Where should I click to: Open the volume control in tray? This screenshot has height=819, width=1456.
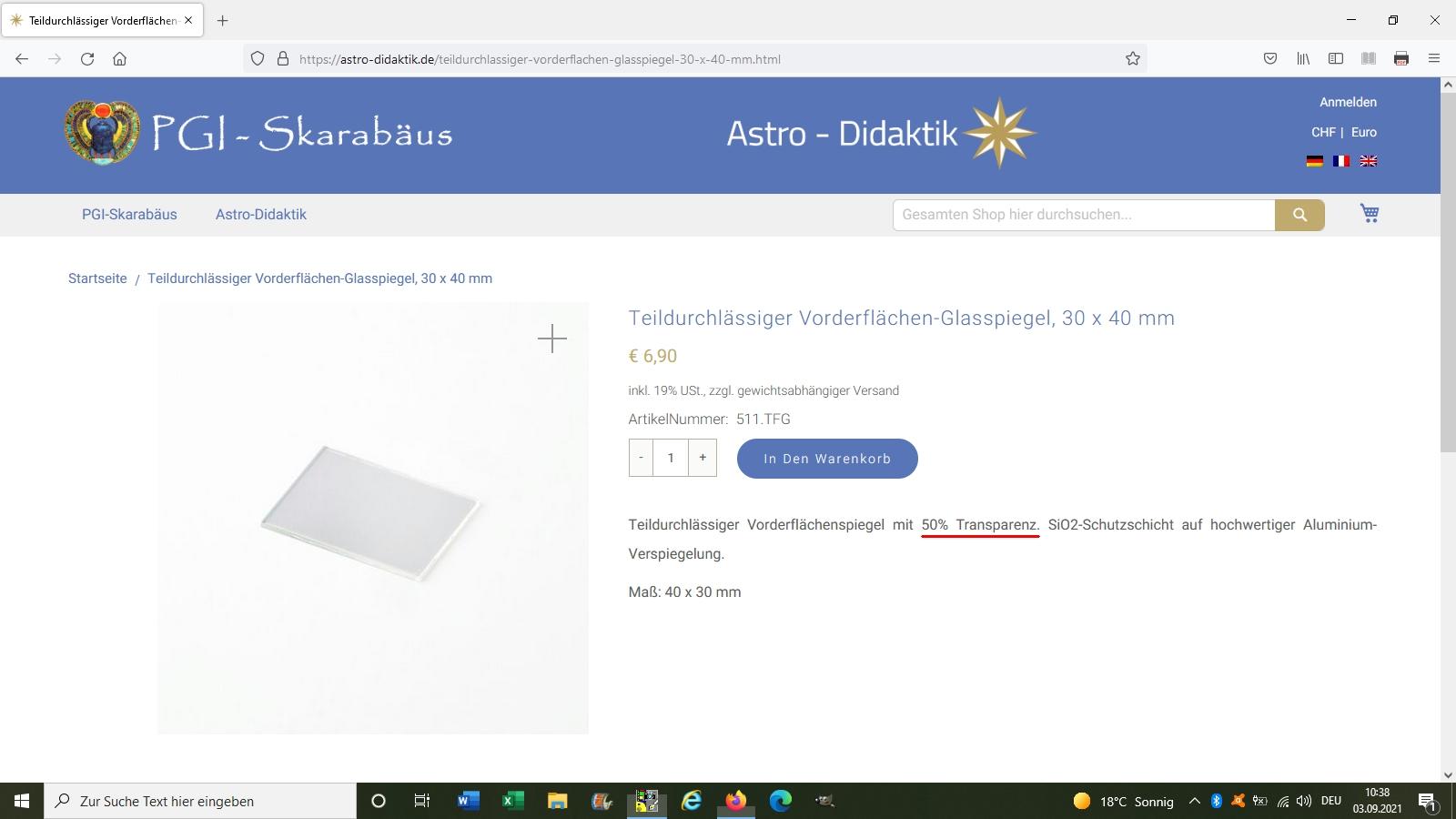point(1304,801)
